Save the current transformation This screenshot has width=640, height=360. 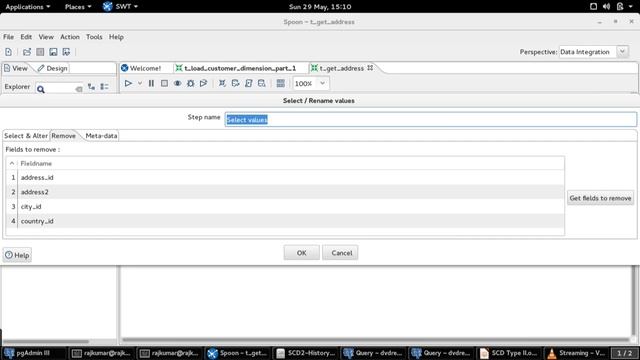(x=53, y=52)
